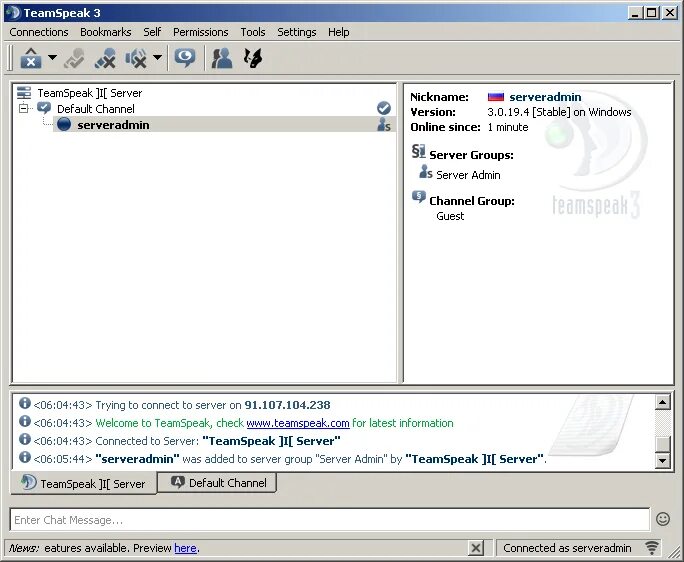Open the Settings menu
684x562 pixels.
click(297, 32)
